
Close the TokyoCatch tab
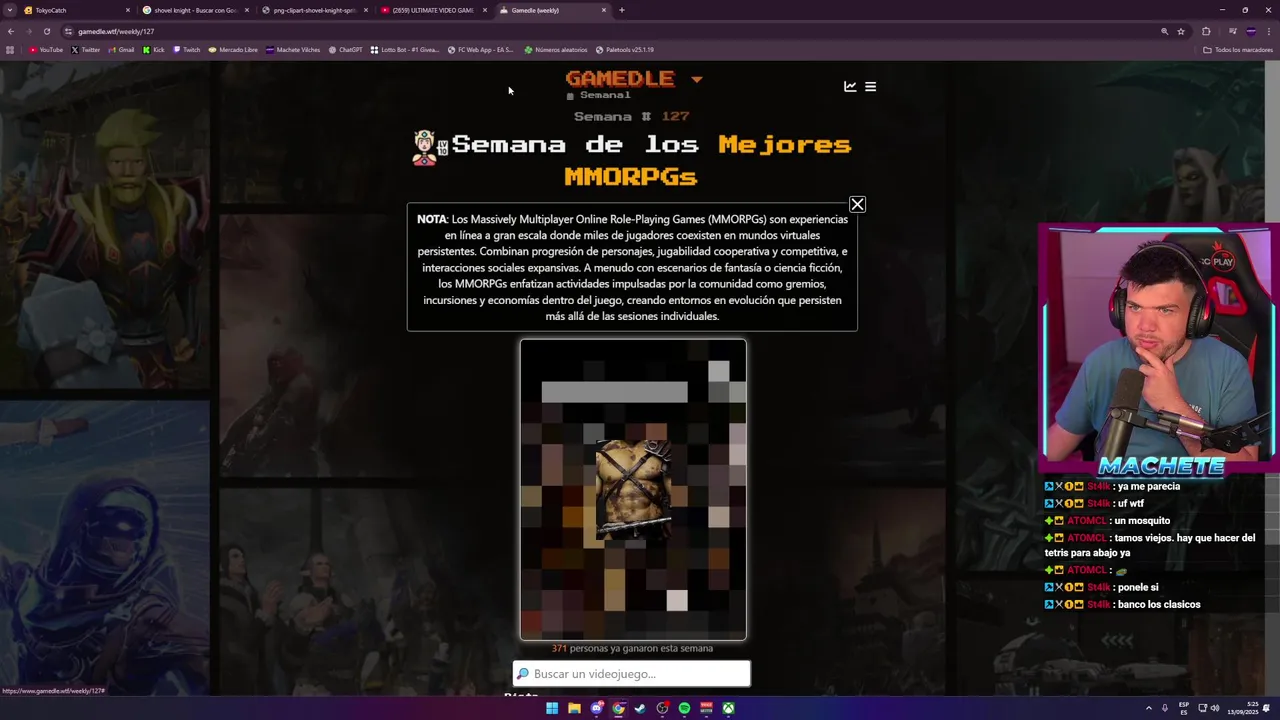(127, 10)
